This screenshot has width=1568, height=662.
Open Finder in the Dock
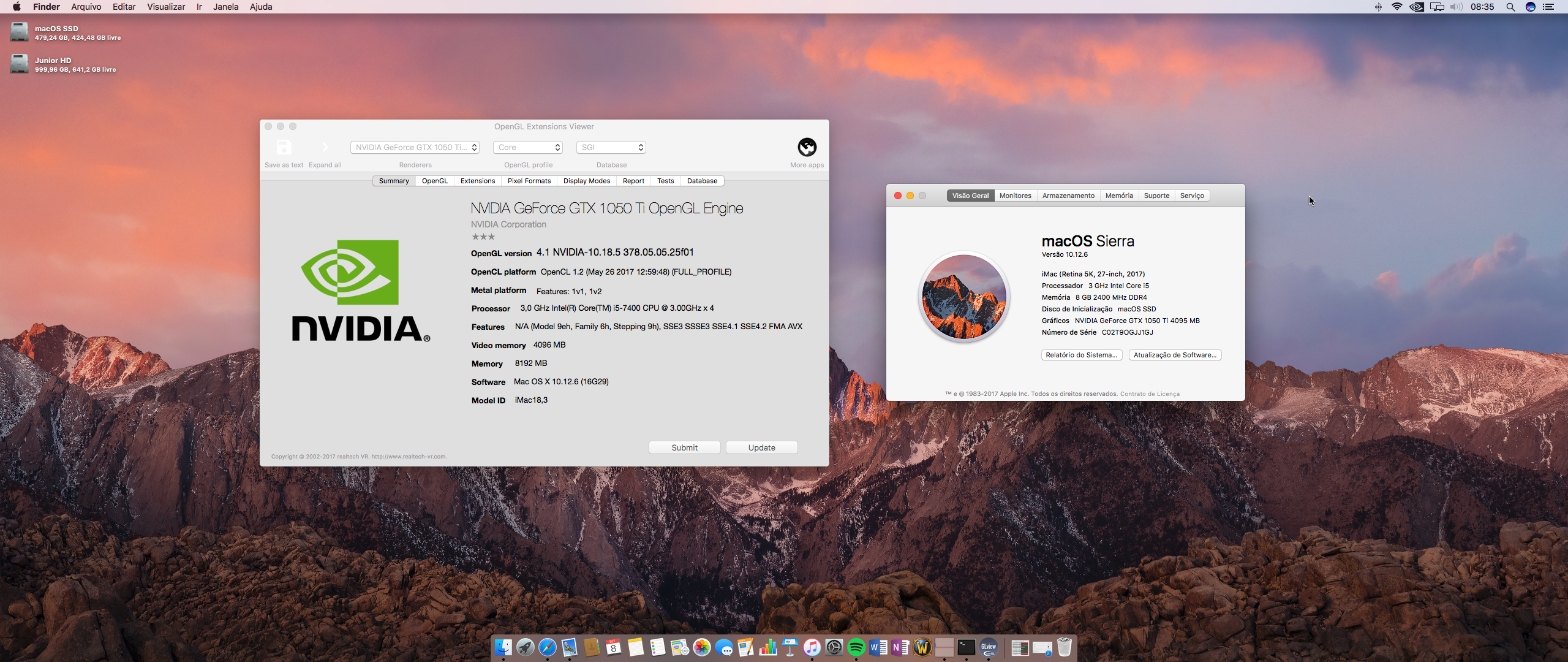pos(503,647)
